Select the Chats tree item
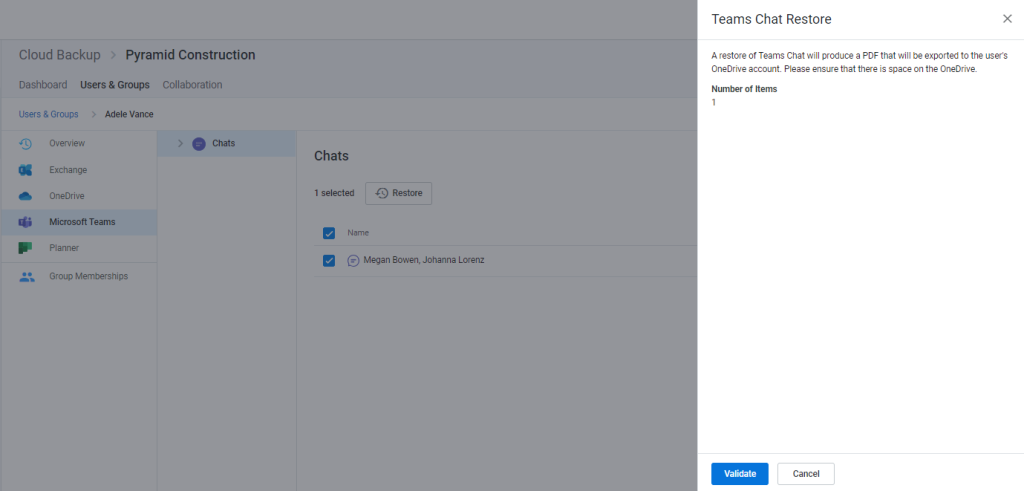 coord(227,144)
